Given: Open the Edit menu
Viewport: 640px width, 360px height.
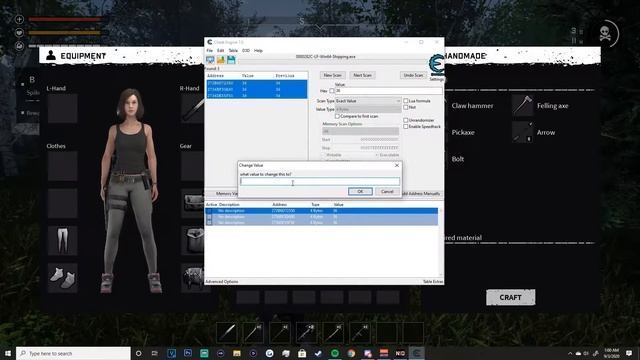Looking at the screenshot, I should point(220,51).
